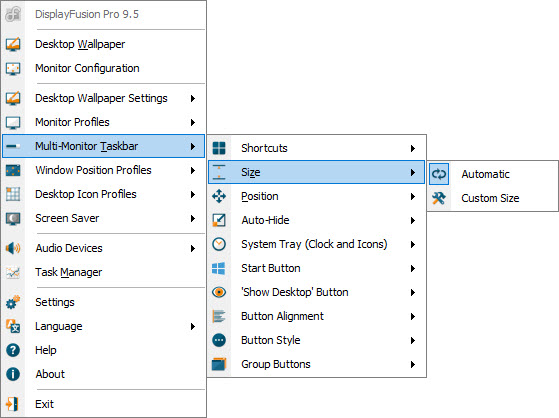This screenshot has width=559, height=418.
Task: Click the Settings gear icon
Action: 13,302
